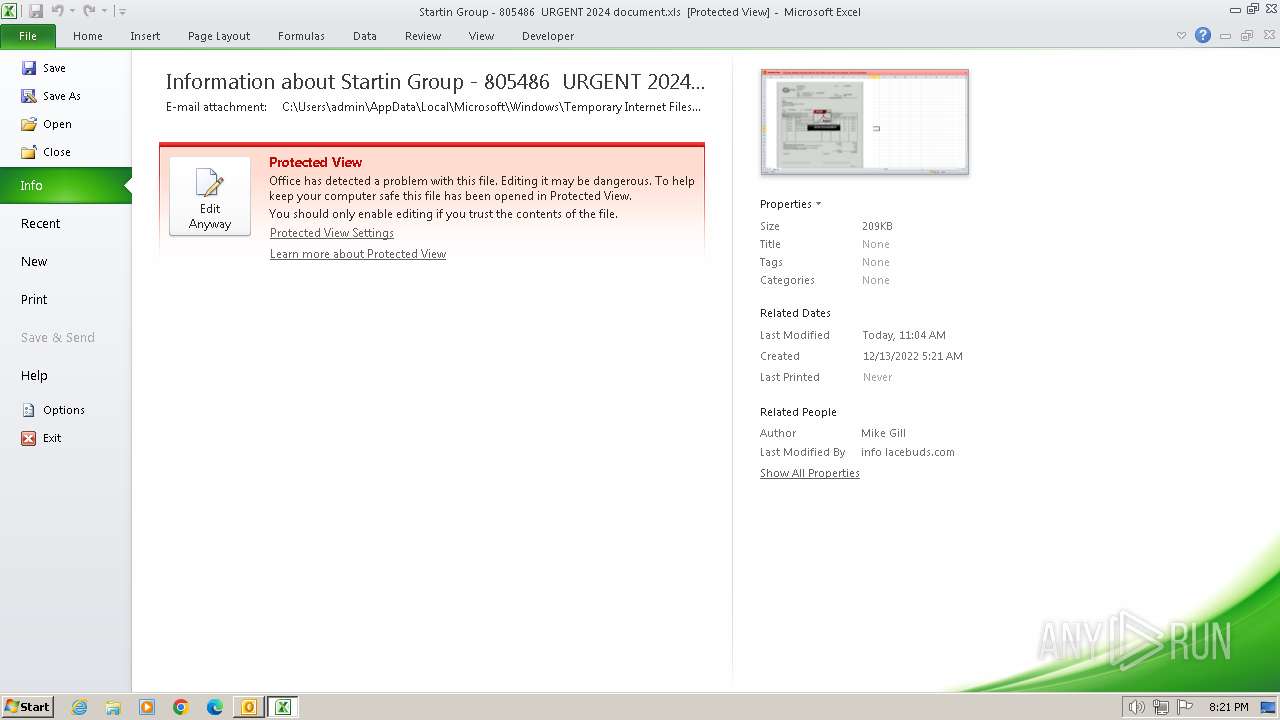Close the workbook via Close entry

[46, 152]
